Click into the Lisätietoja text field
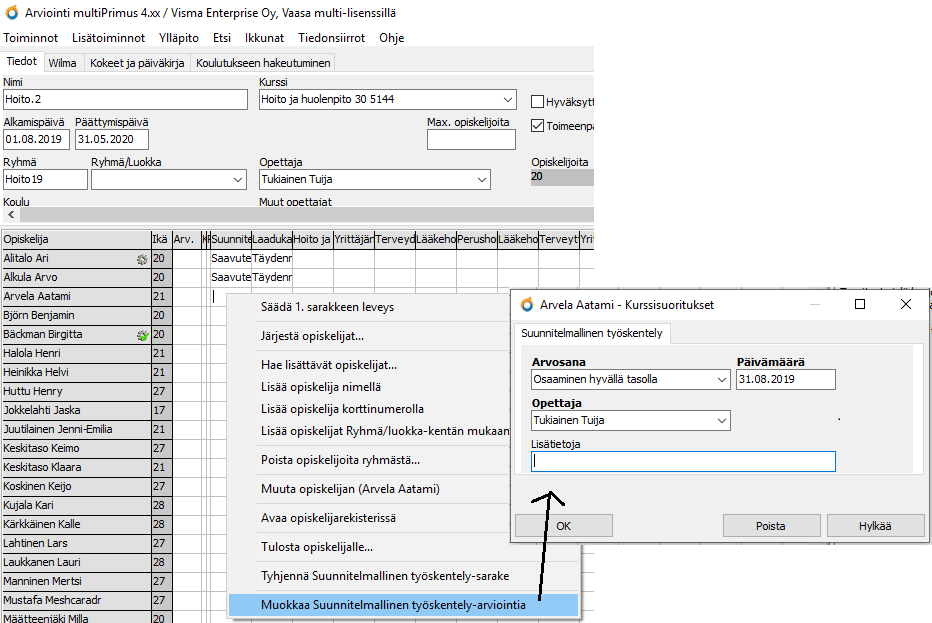This screenshot has height=623, width=932. click(683, 461)
